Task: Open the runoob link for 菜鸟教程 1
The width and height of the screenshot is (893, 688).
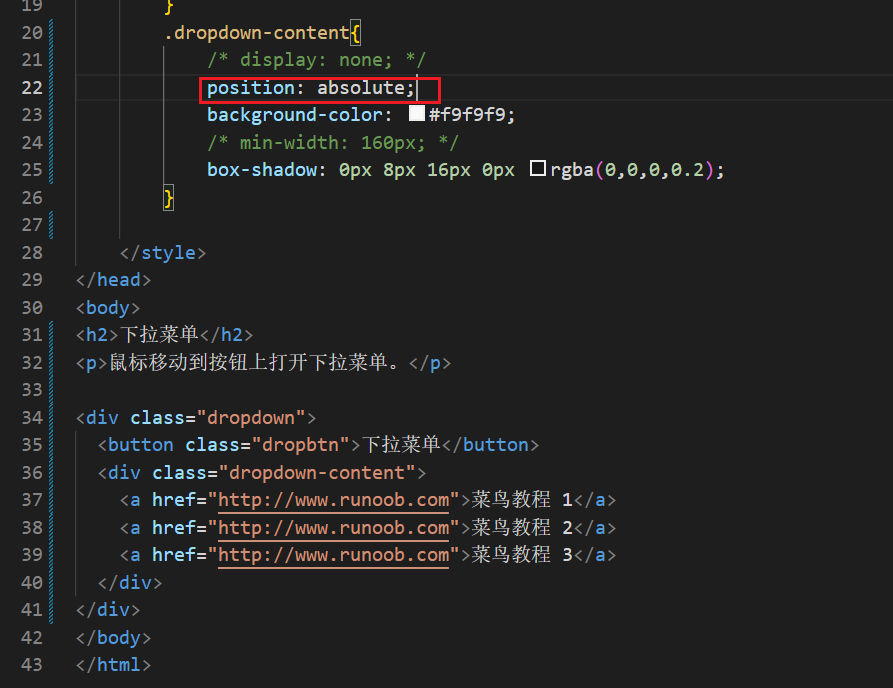Action: pyautogui.click(x=334, y=500)
